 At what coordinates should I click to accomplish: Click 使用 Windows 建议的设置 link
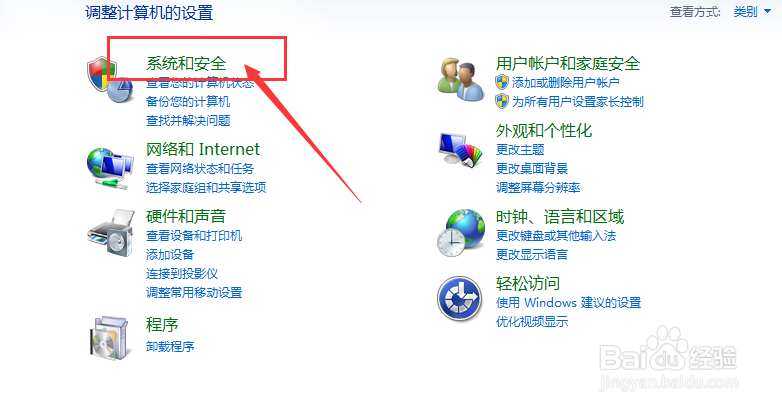click(x=569, y=303)
